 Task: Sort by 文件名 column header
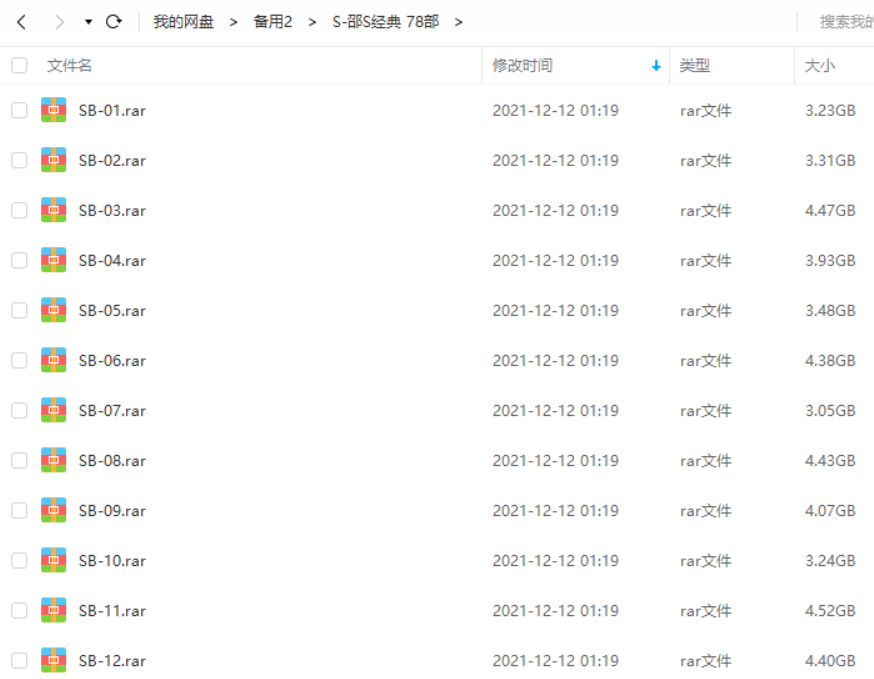tap(69, 65)
